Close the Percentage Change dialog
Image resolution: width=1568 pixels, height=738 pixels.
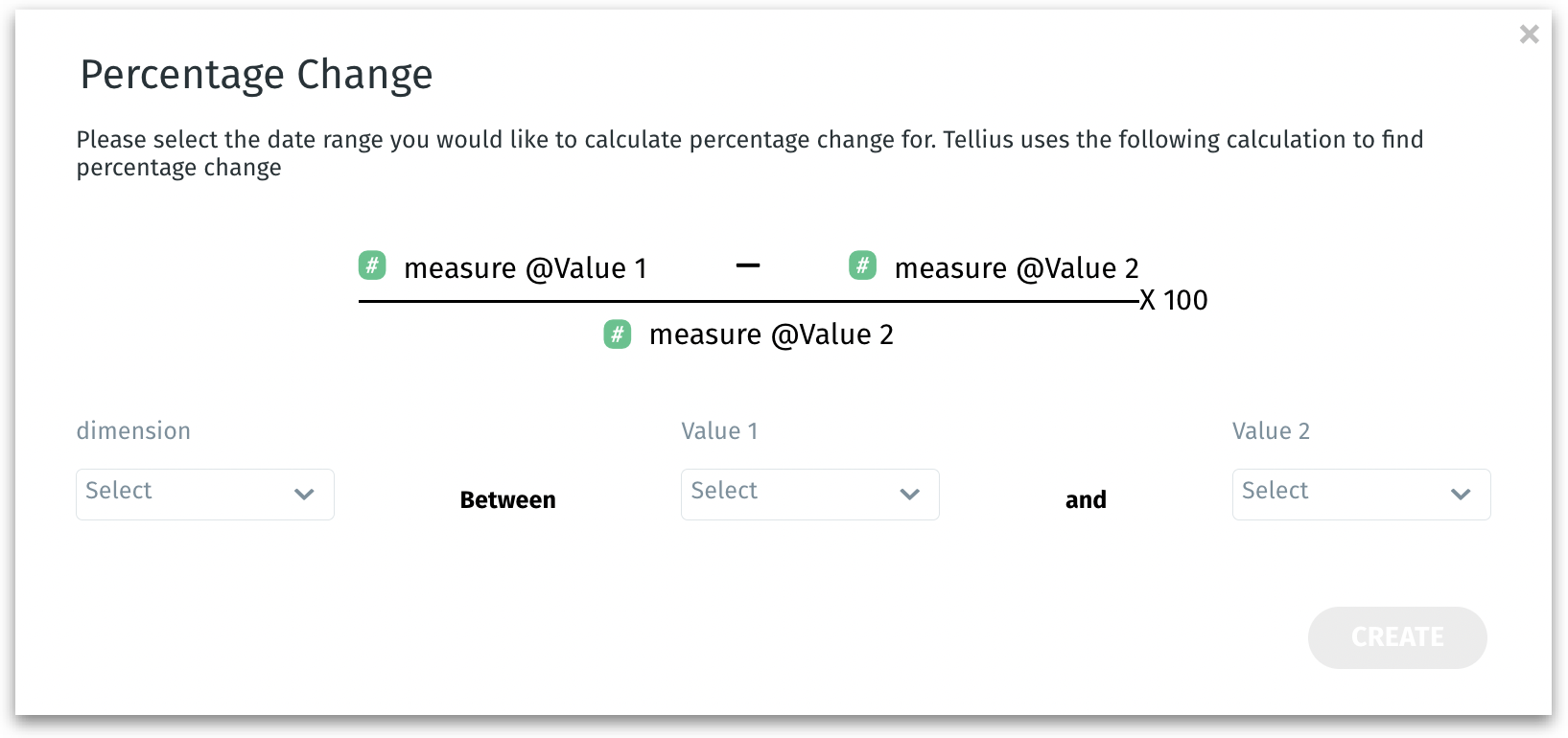pos(1529,35)
